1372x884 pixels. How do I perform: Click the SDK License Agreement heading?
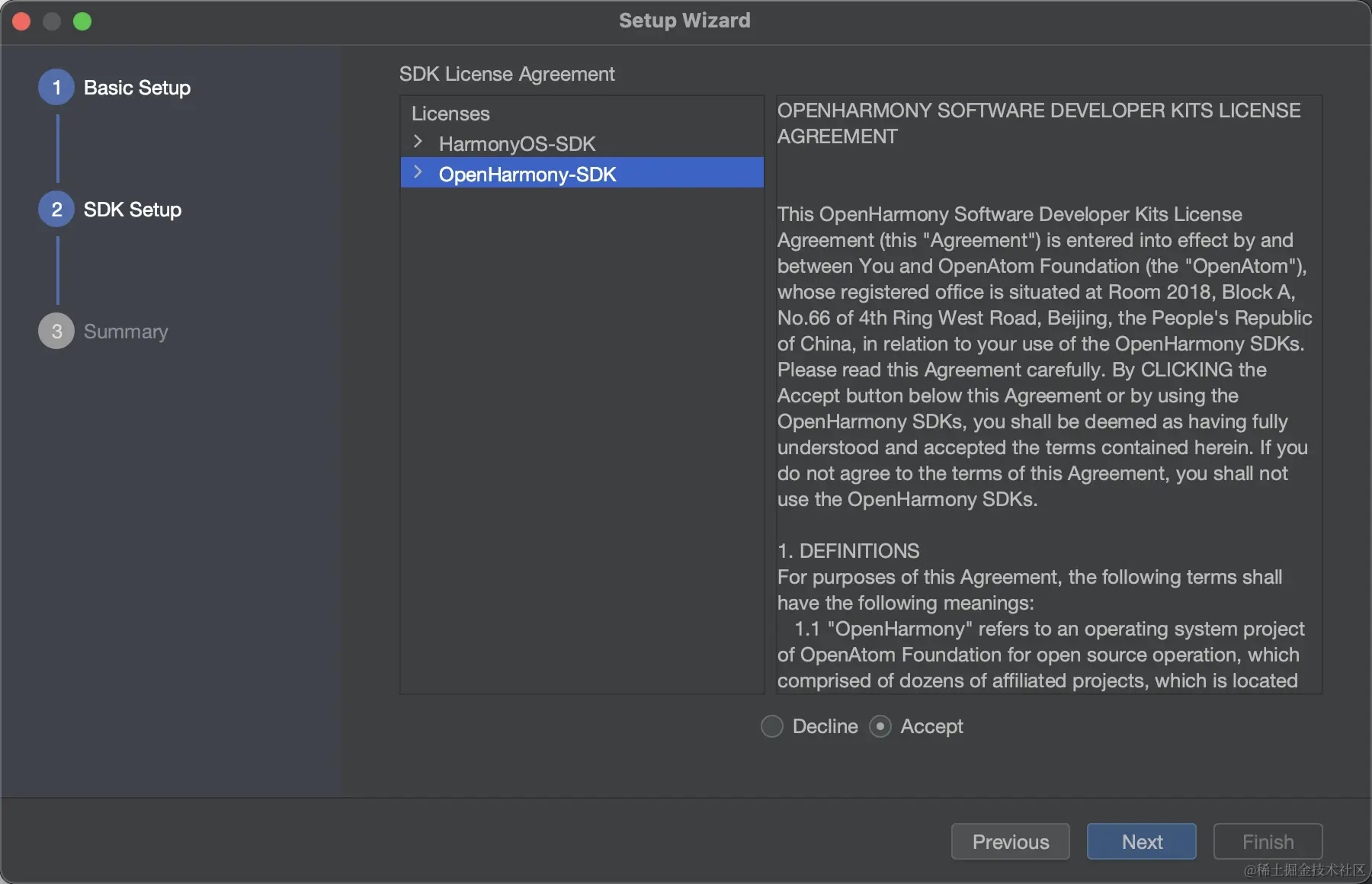click(507, 74)
